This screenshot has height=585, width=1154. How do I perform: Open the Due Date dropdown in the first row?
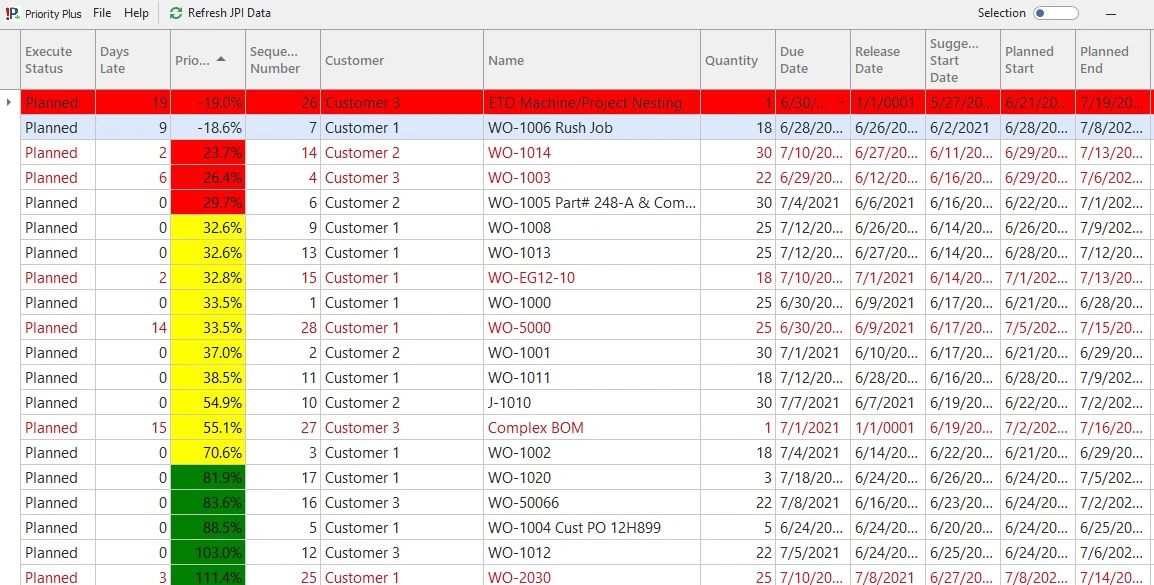pos(842,103)
